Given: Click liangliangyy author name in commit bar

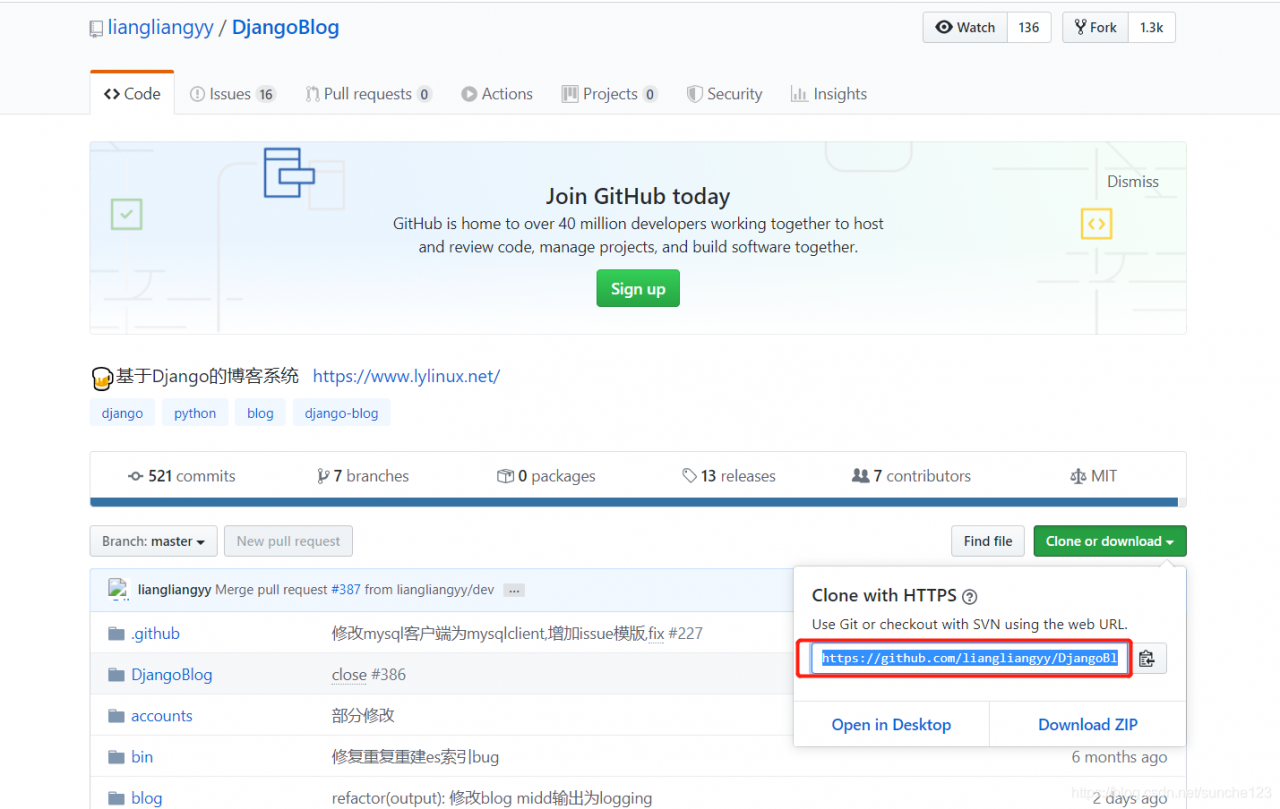Looking at the screenshot, I should [x=175, y=590].
